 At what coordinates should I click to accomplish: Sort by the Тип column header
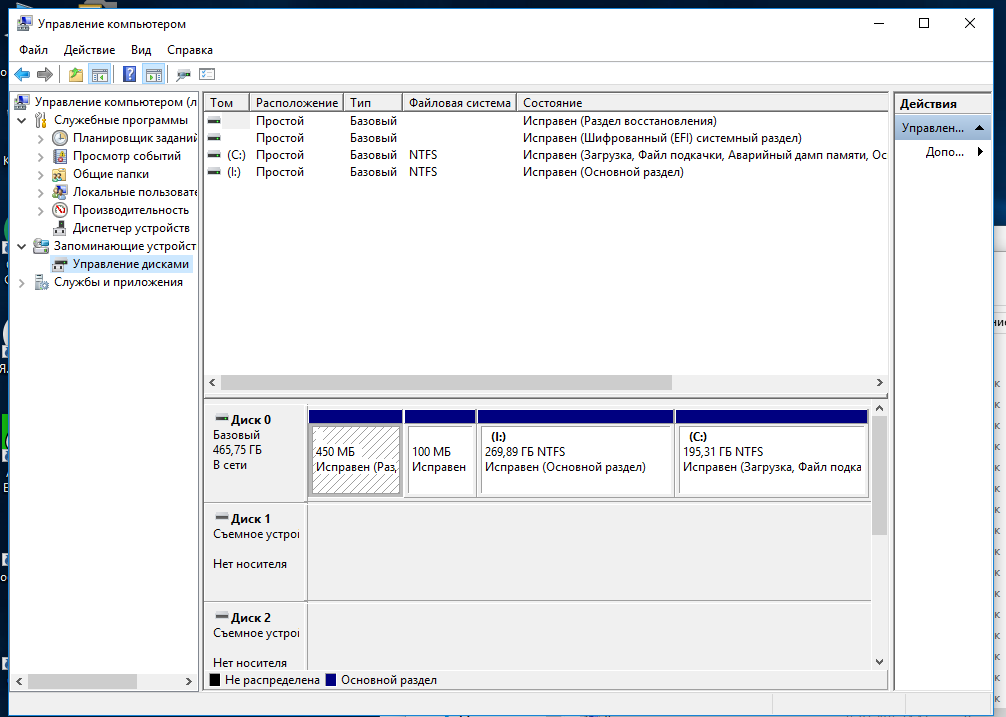(373, 103)
